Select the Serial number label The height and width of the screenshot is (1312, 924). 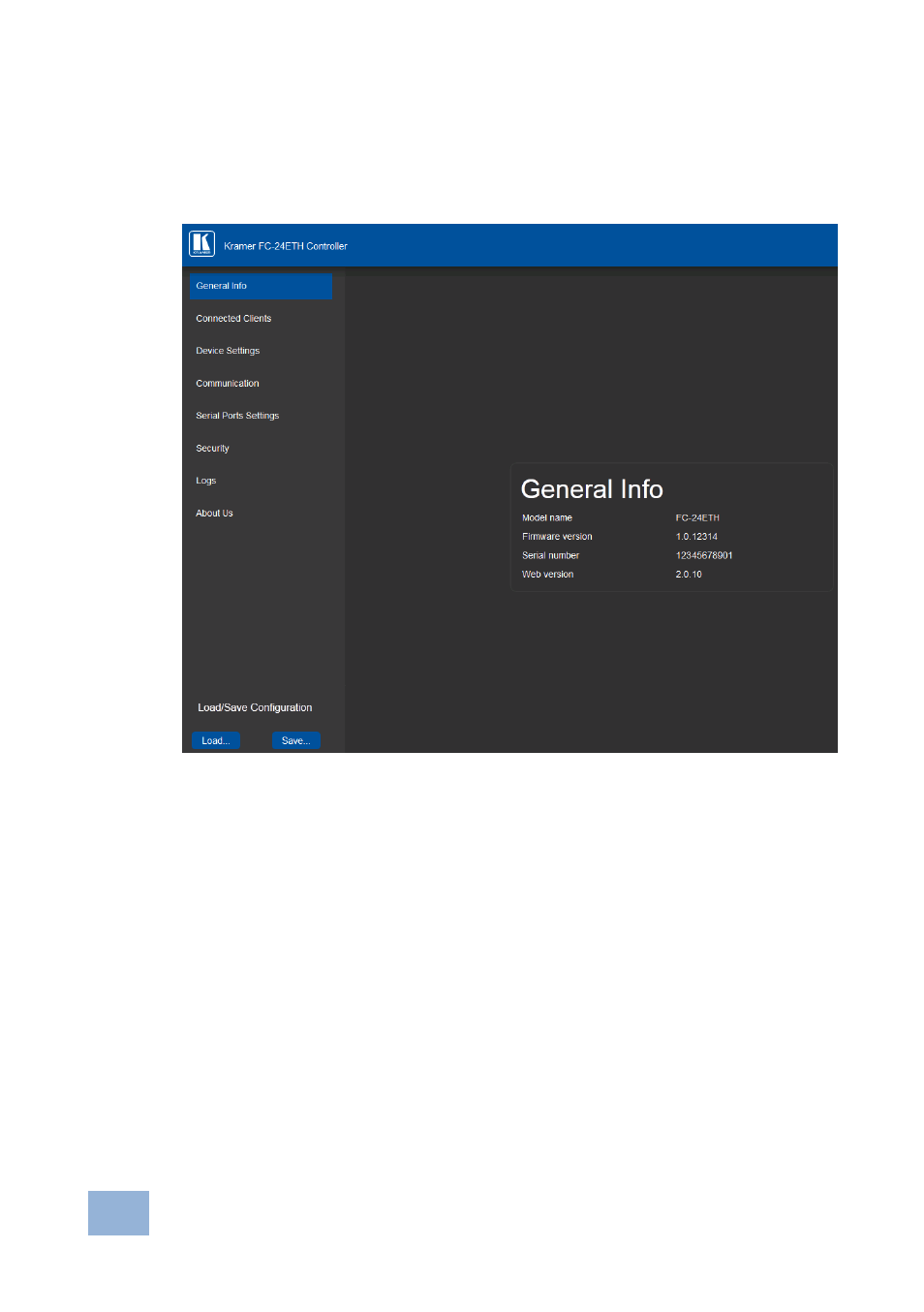(550, 556)
